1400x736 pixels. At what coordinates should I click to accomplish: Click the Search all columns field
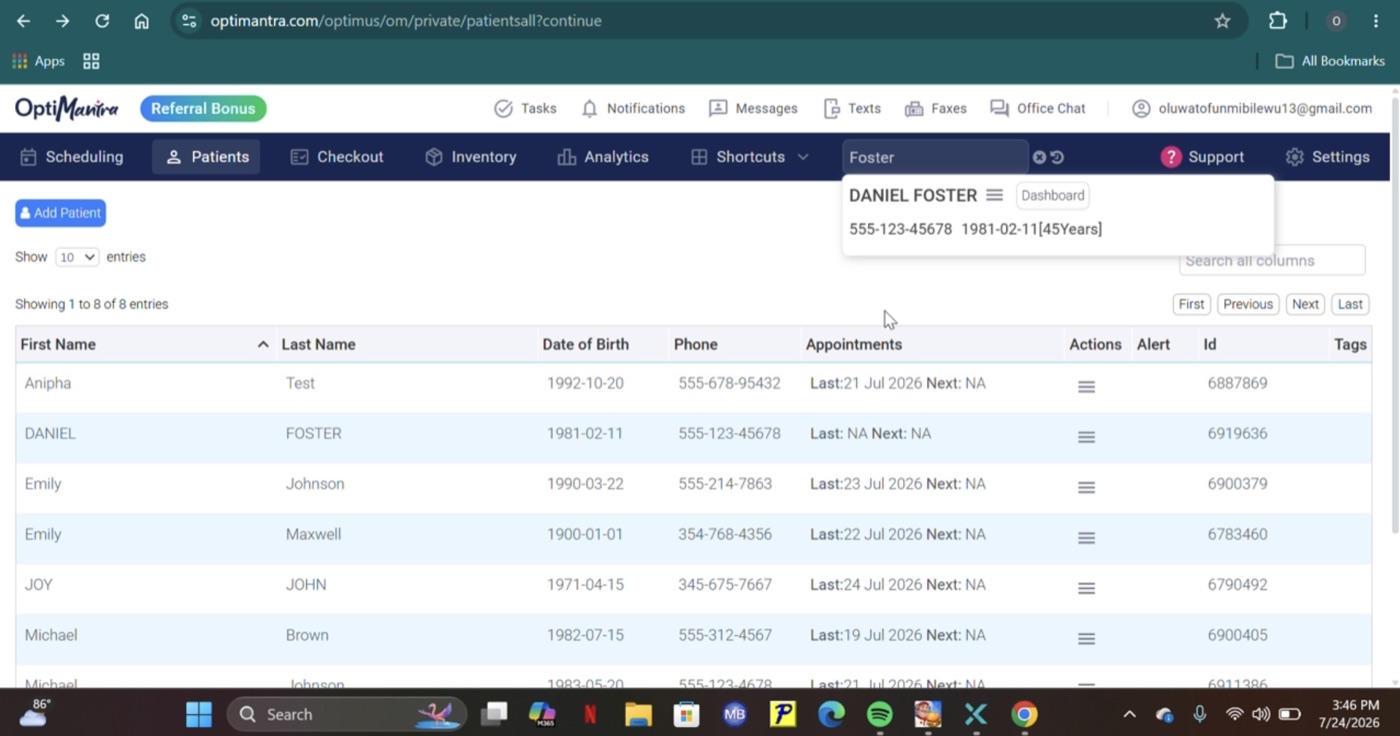click(1272, 260)
